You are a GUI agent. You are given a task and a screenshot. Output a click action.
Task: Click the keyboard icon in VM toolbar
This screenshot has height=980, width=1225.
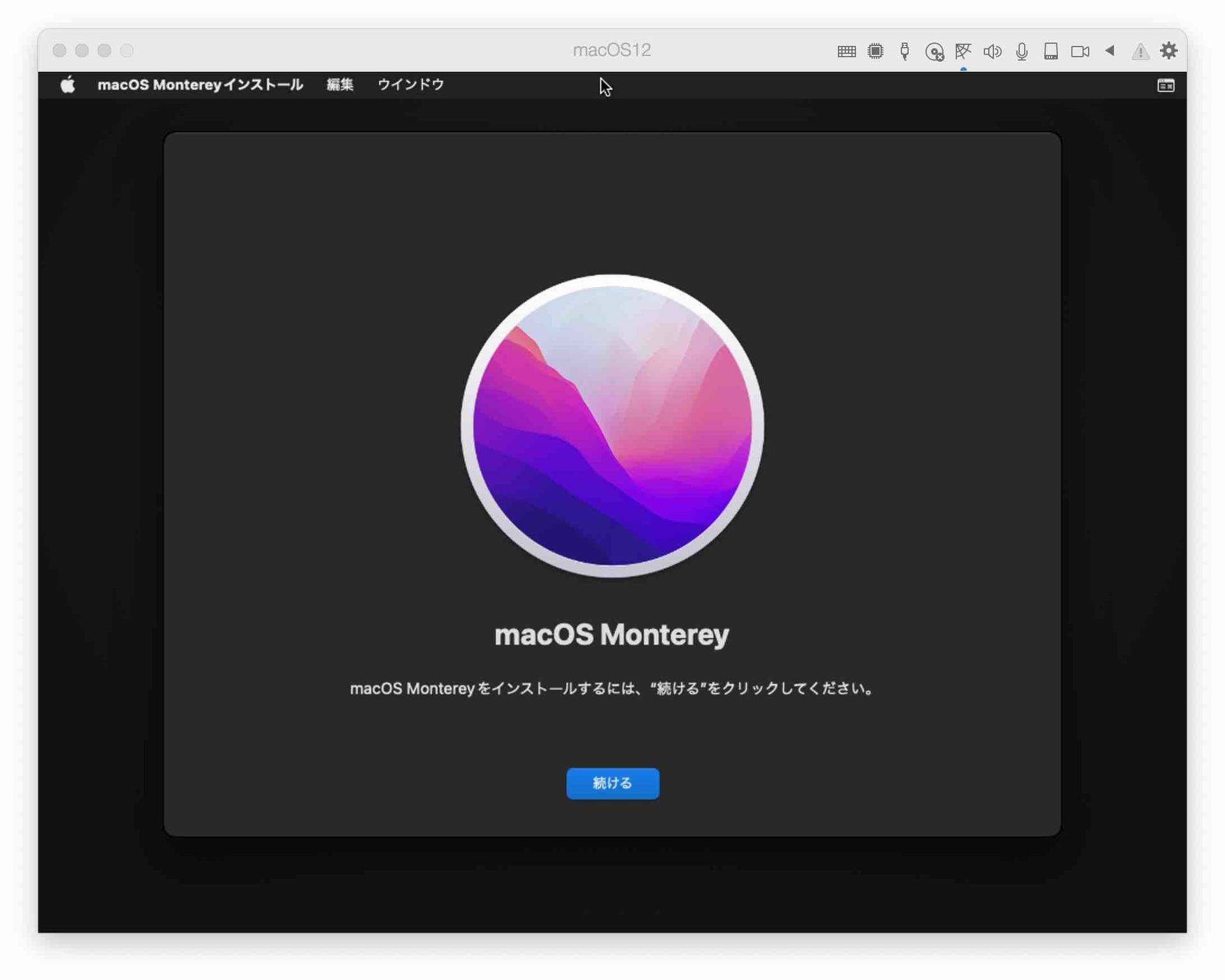pyautogui.click(x=846, y=51)
